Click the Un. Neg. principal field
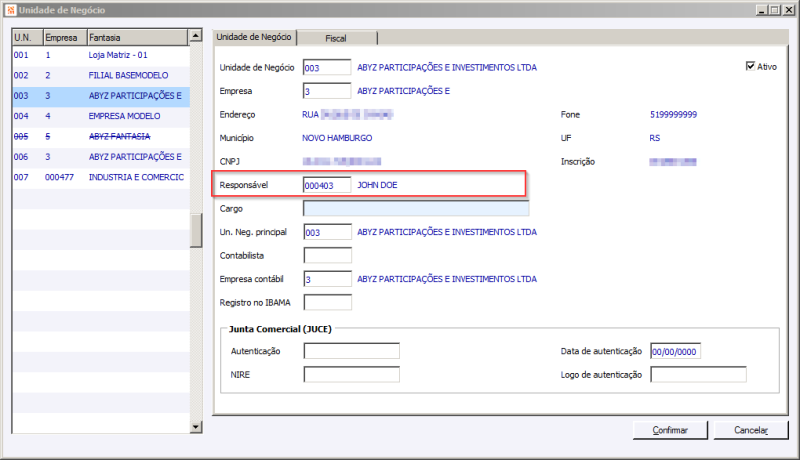Viewport: 800px width, 460px height. coord(327,232)
